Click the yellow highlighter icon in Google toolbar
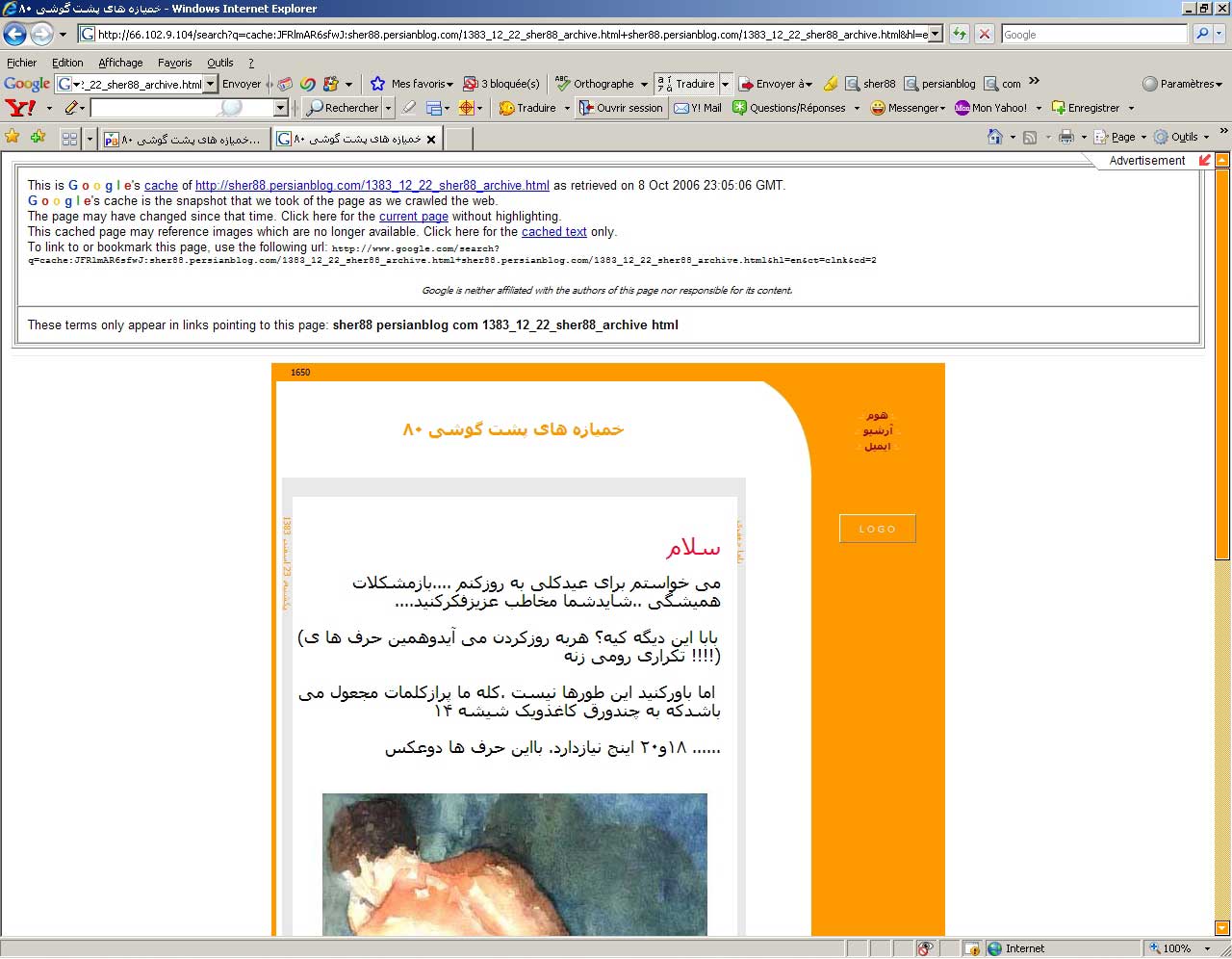Image resolution: width=1232 pixels, height=959 pixels. [831, 84]
